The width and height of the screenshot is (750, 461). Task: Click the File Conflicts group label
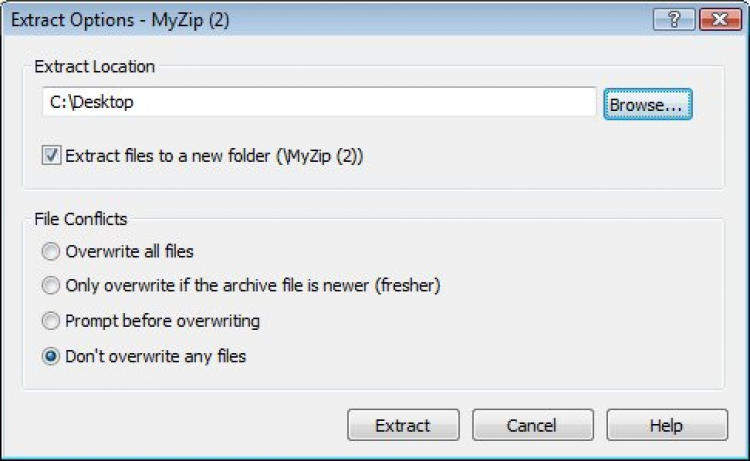click(81, 219)
